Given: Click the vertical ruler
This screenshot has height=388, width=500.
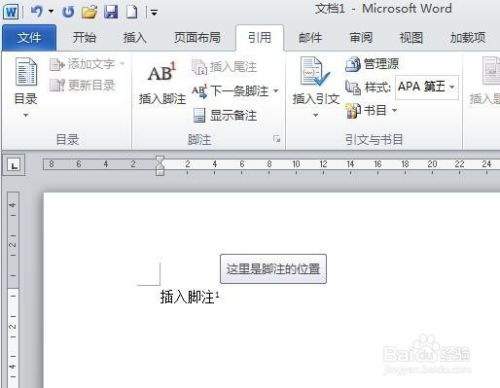Looking at the screenshot, I should pyautogui.click(x=13, y=290).
